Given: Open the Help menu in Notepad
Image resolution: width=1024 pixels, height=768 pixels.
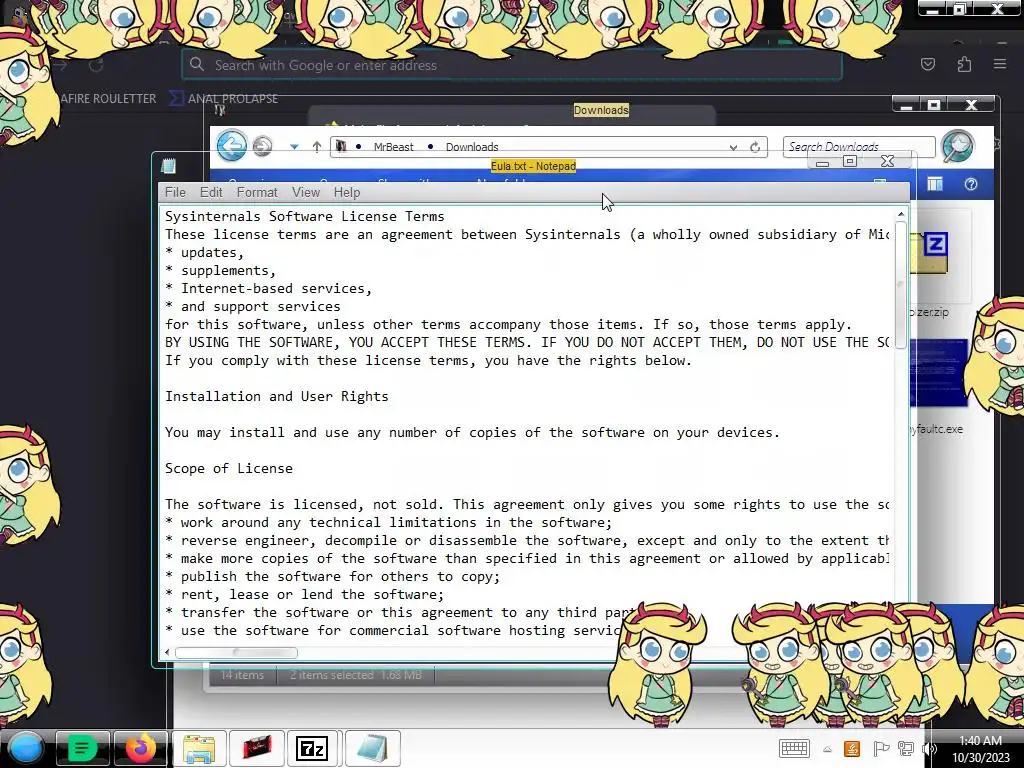Looking at the screenshot, I should click(347, 192).
